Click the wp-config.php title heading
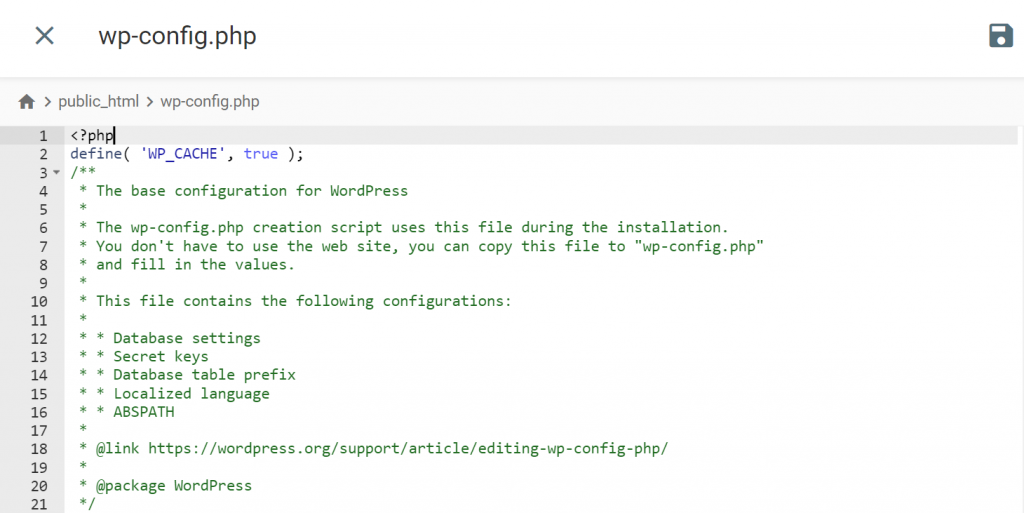Viewport: 1024px width, 513px height. click(x=177, y=36)
